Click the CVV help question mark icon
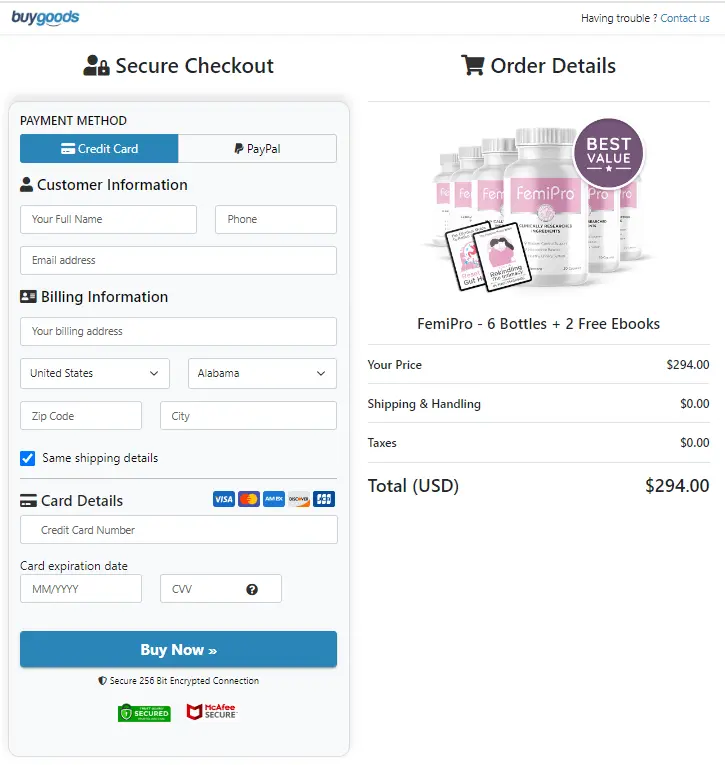The image size is (725, 765). 252,589
